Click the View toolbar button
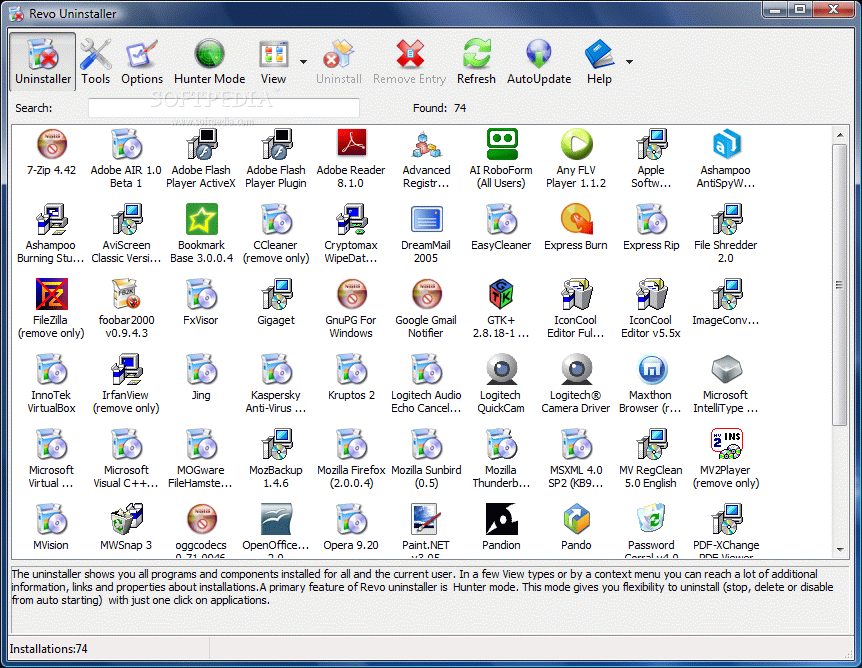The height and width of the screenshot is (668, 862). [273, 62]
